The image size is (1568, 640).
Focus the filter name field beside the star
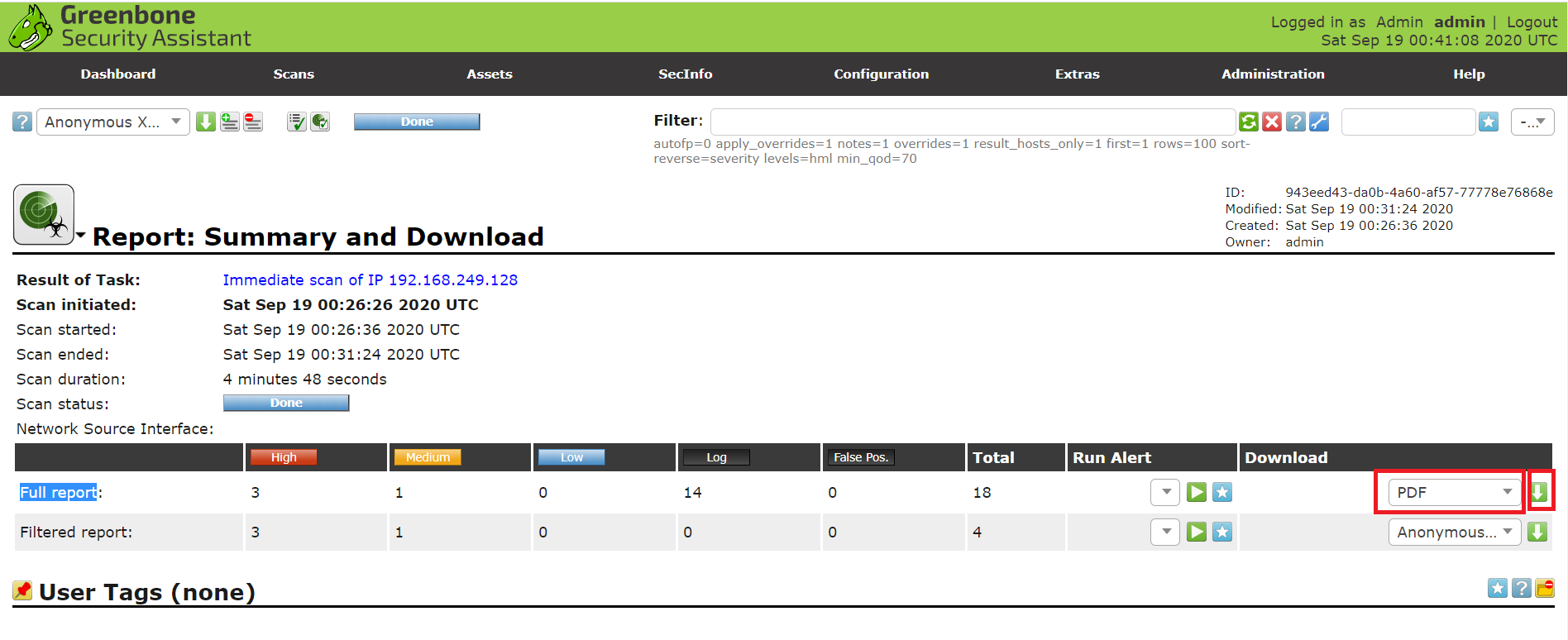1408,122
